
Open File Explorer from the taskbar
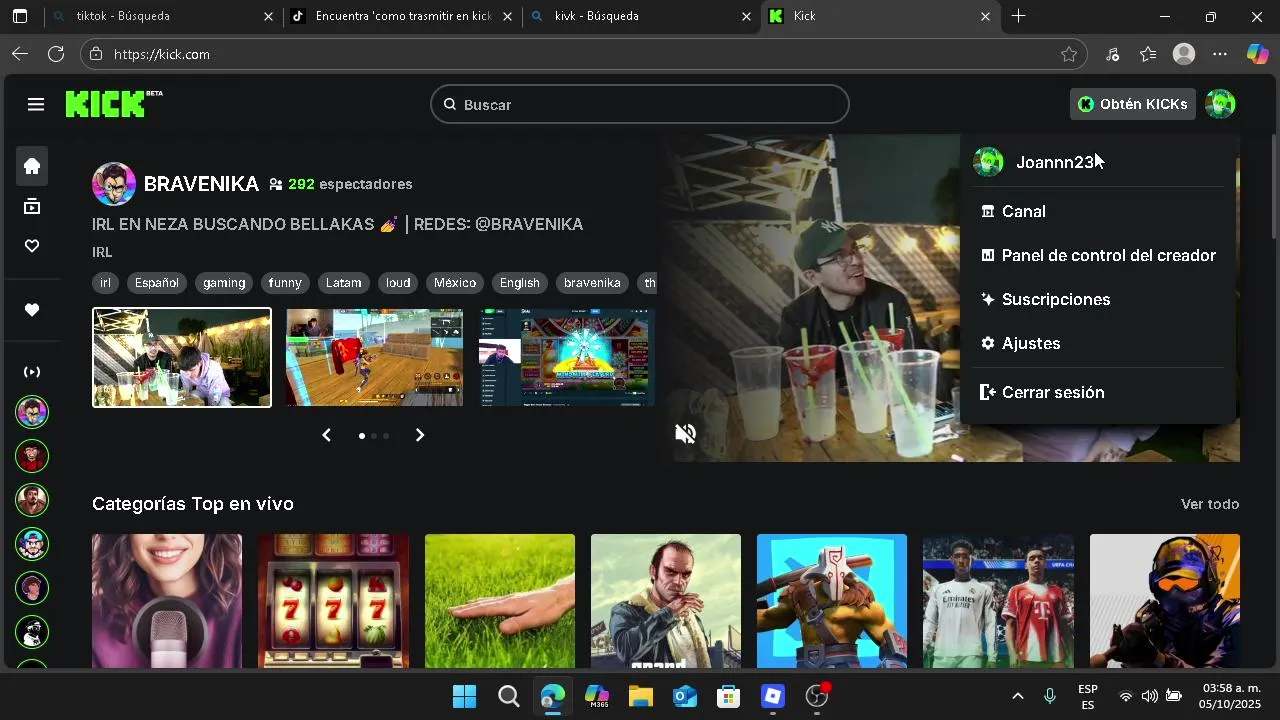point(641,696)
